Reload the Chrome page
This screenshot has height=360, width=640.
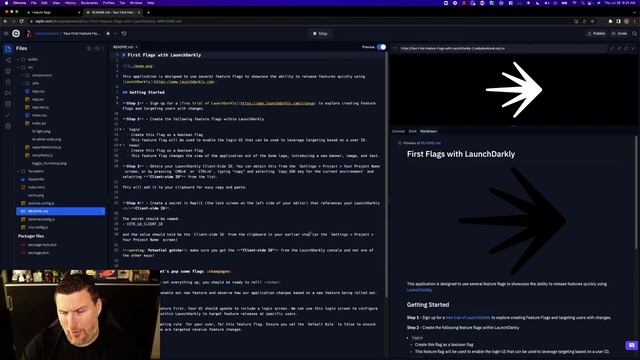click(21, 21)
